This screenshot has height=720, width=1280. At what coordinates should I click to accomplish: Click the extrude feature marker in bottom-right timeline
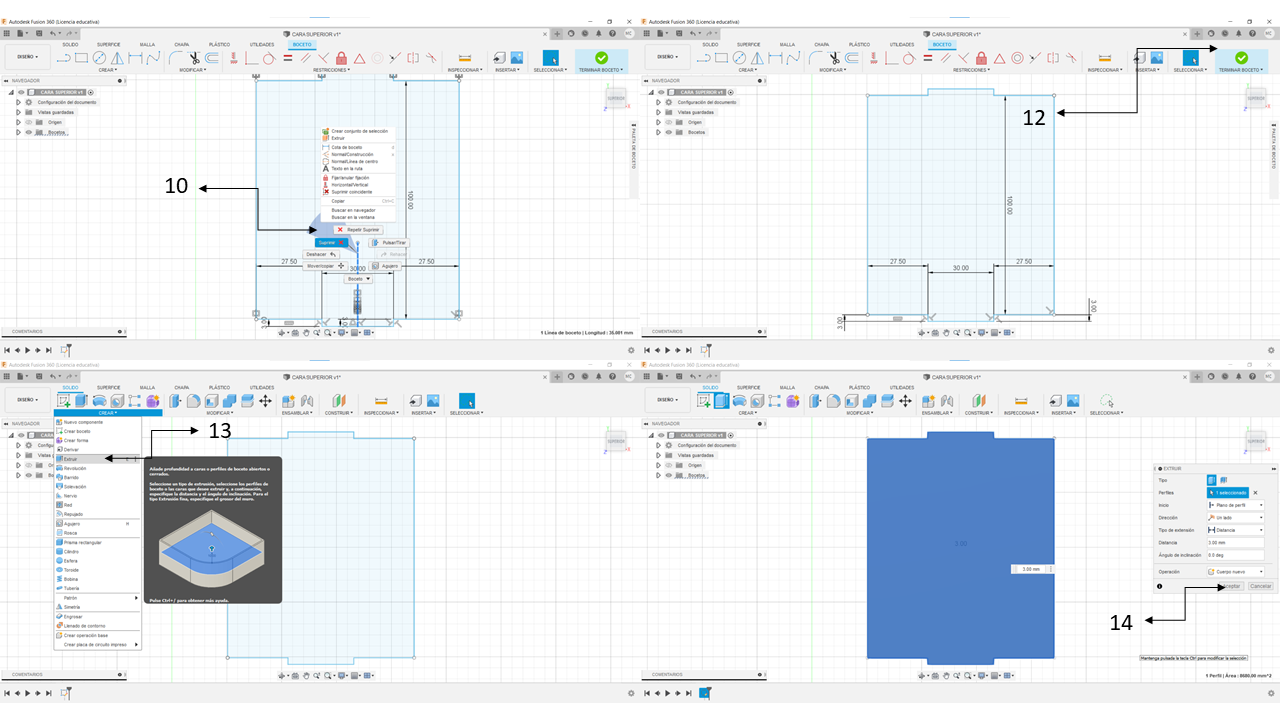tap(705, 692)
